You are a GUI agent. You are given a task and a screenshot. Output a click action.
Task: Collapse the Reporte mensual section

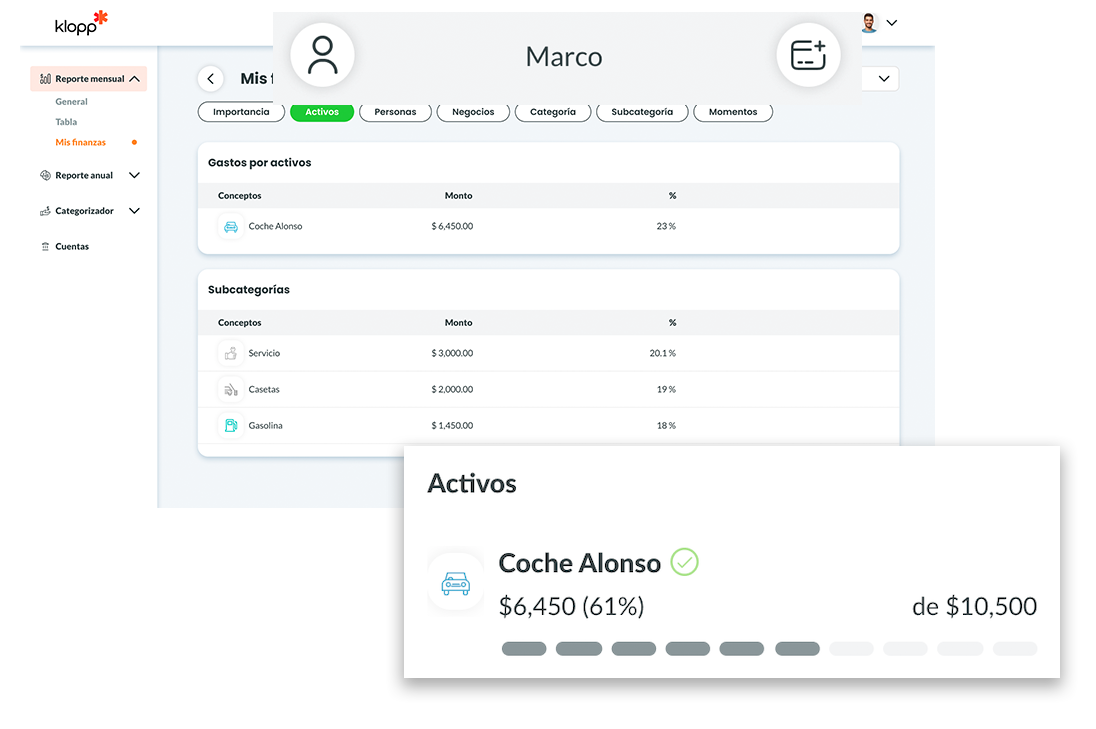click(134, 79)
